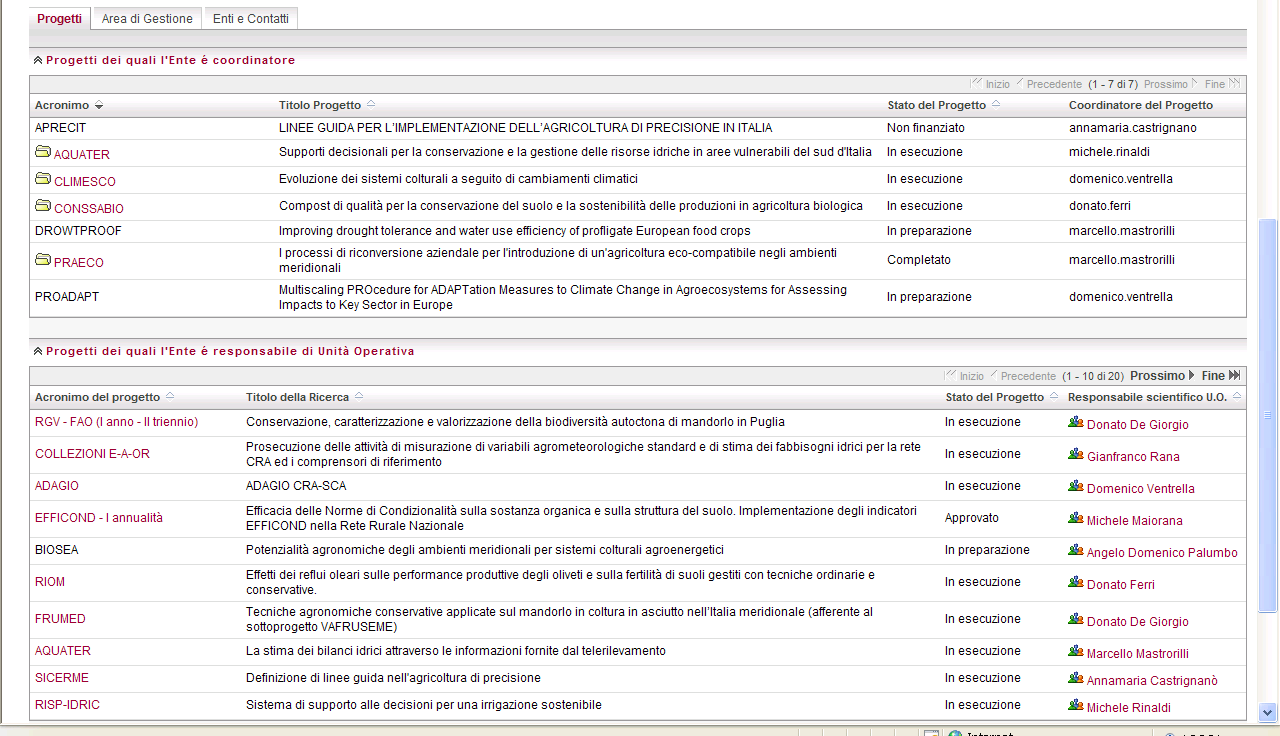1280x736 pixels.
Task: Open Gianfranco Rana contact link
Action: [1133, 457]
